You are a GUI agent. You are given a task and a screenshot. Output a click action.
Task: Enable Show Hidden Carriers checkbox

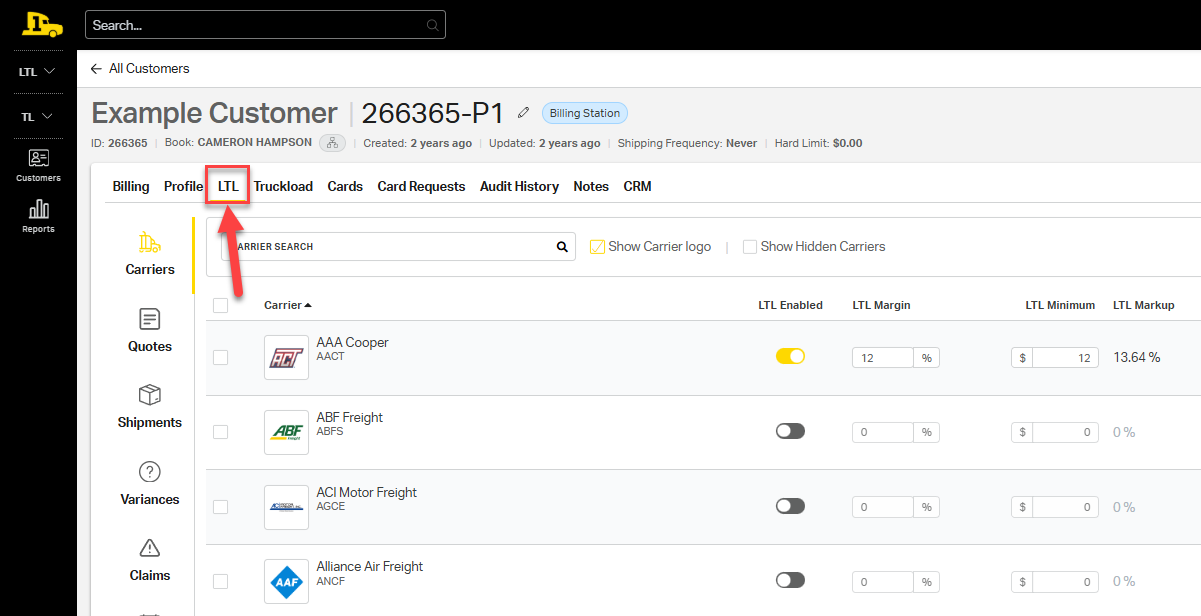tap(750, 247)
